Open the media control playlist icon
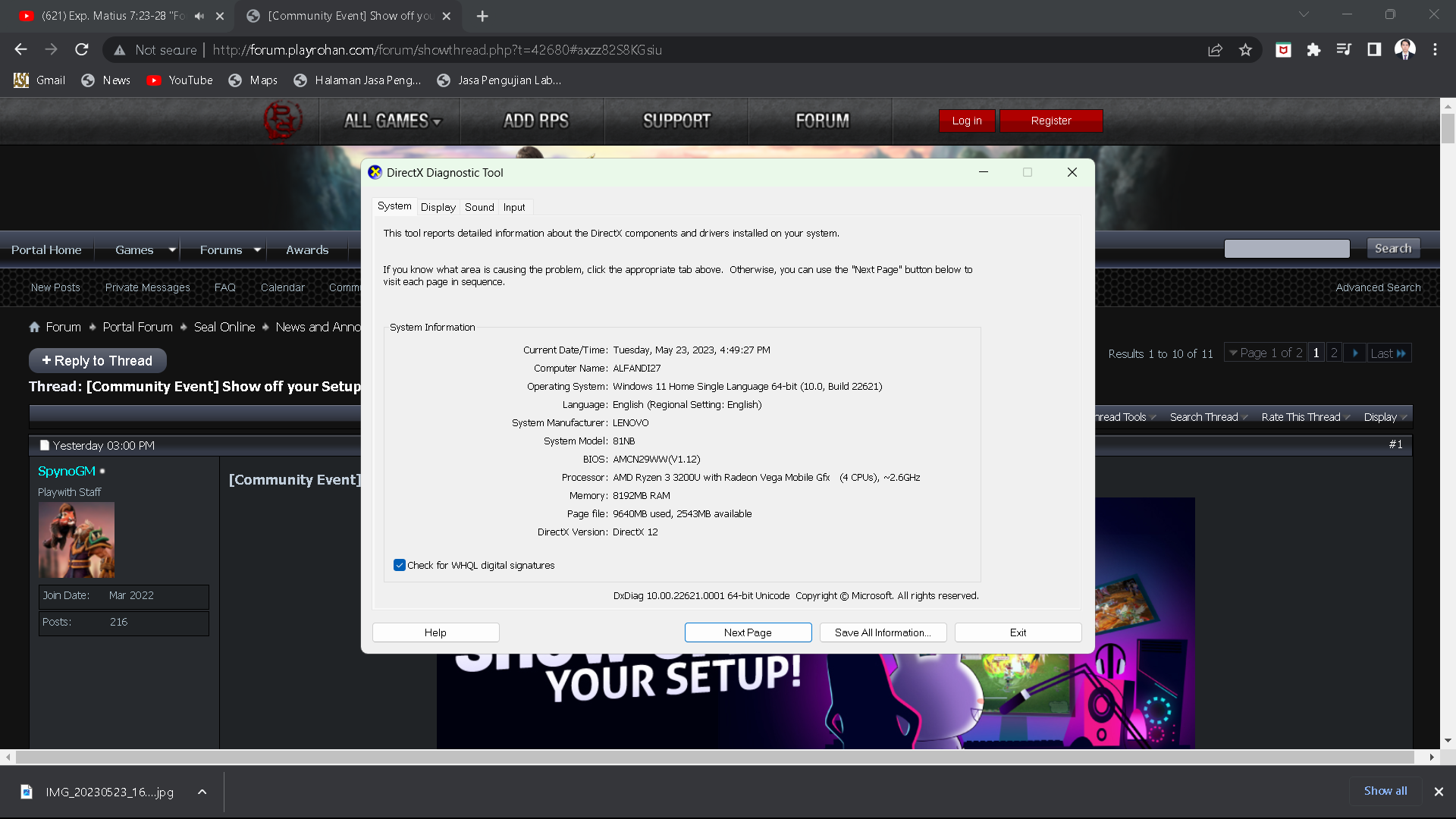This screenshot has height=819, width=1456. pyautogui.click(x=1344, y=50)
